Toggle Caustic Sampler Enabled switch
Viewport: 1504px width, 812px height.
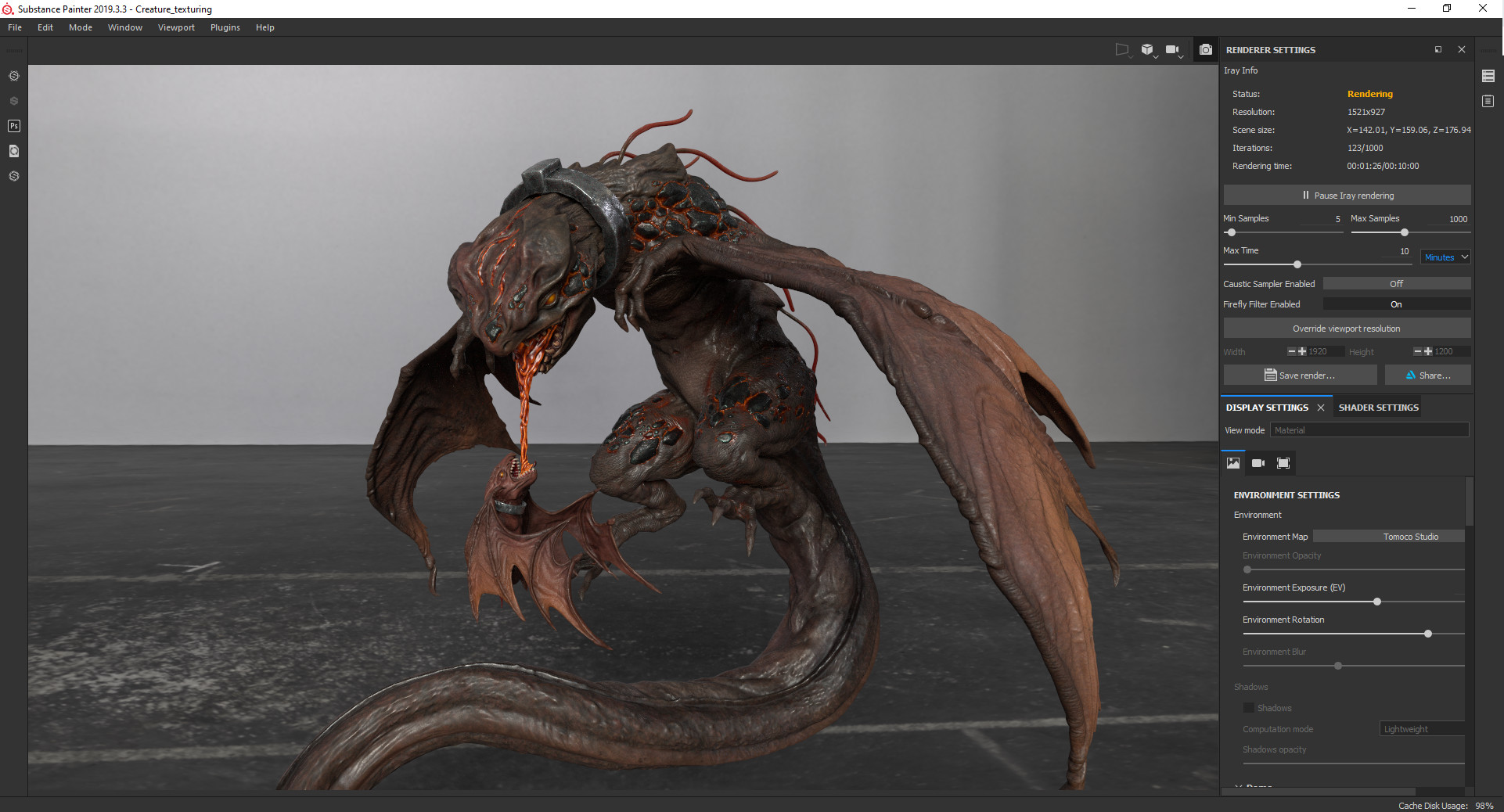[x=1396, y=284]
